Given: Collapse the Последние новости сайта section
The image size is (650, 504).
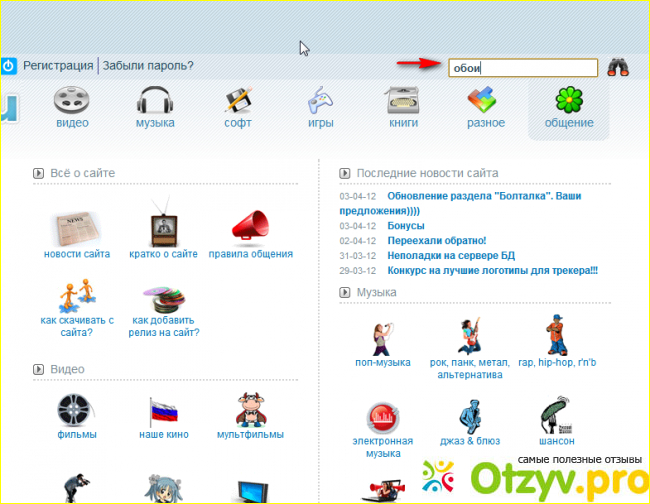Looking at the screenshot, I should point(344,173).
